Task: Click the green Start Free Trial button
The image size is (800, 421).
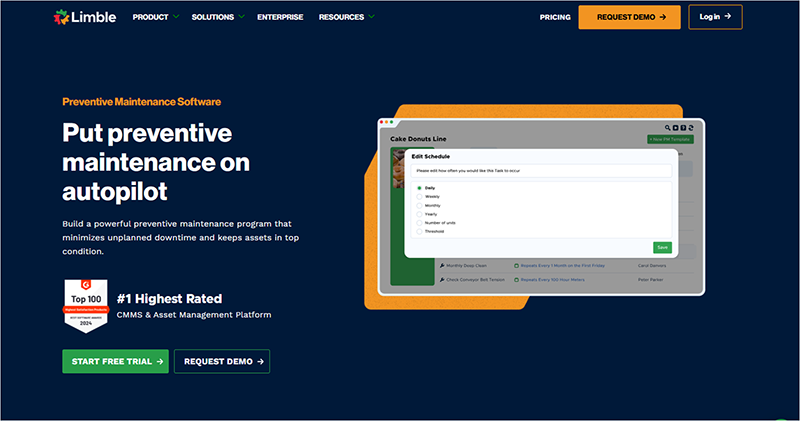Action: [x=115, y=361]
